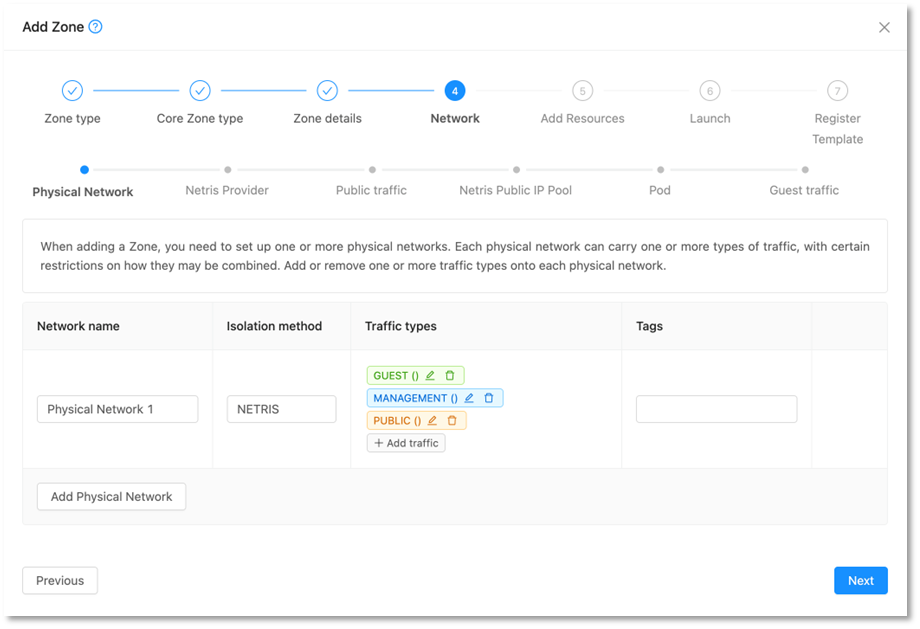Edit the MANAGEMENT traffic type

point(469,398)
